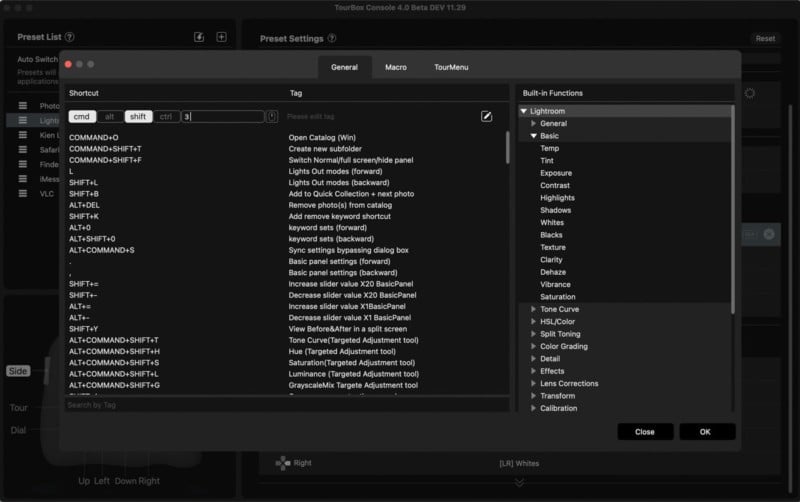Click the Close button in the dialog
Viewport: 800px width, 502px height.
tap(645, 432)
